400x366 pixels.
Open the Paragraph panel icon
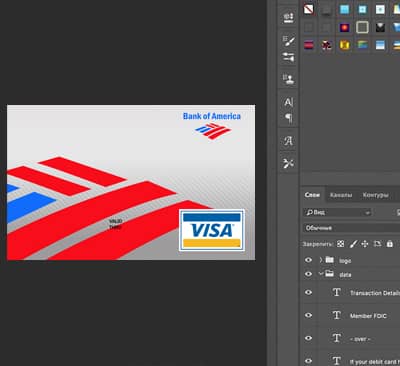[x=289, y=118]
